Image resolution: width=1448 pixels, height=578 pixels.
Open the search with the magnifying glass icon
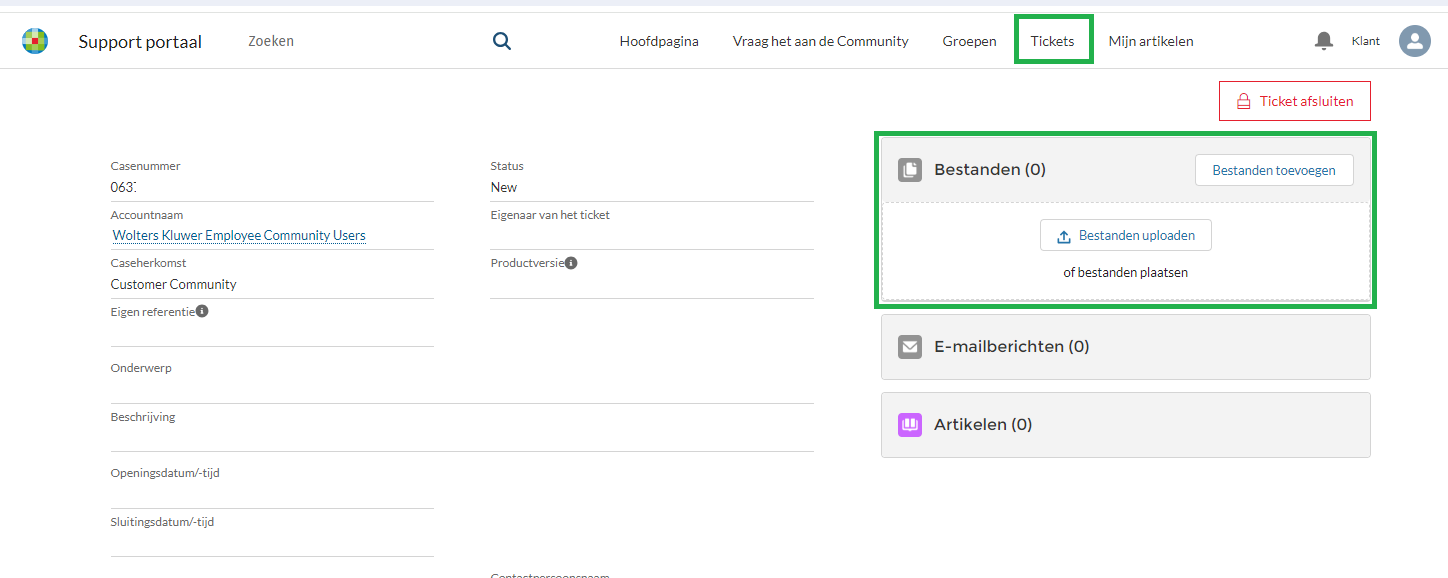pyautogui.click(x=501, y=41)
